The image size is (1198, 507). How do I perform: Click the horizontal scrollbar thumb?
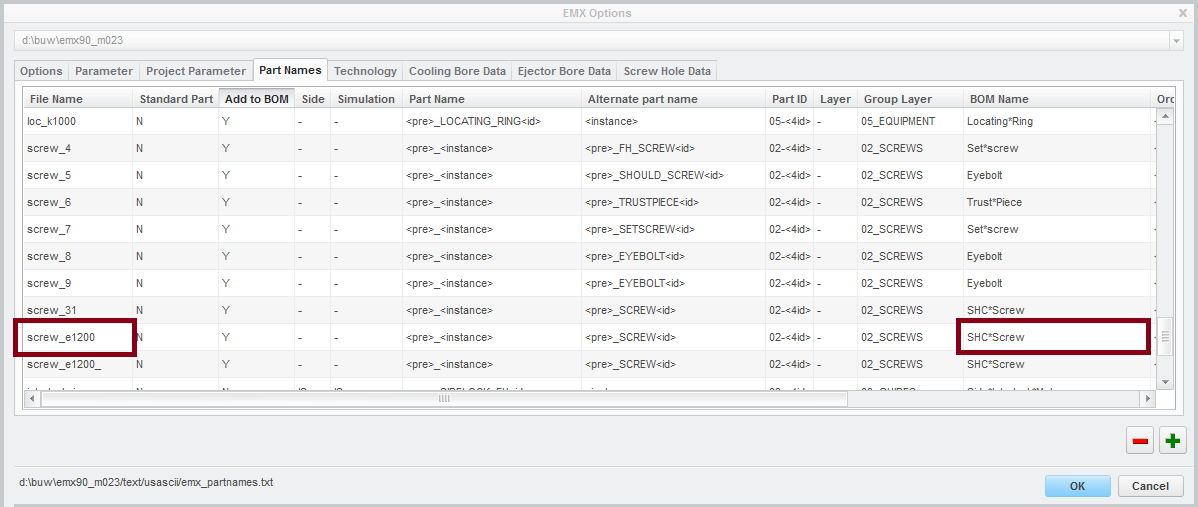pyautogui.click(x=444, y=399)
